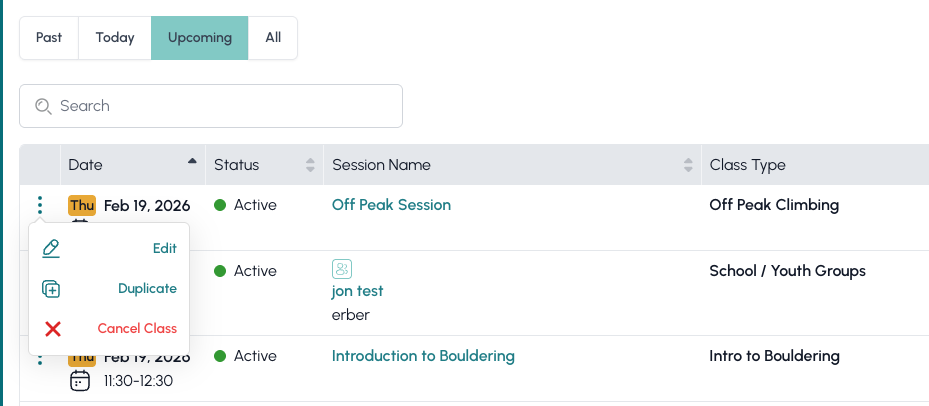Switch to the Past tab
The height and width of the screenshot is (406, 929).
49,38
